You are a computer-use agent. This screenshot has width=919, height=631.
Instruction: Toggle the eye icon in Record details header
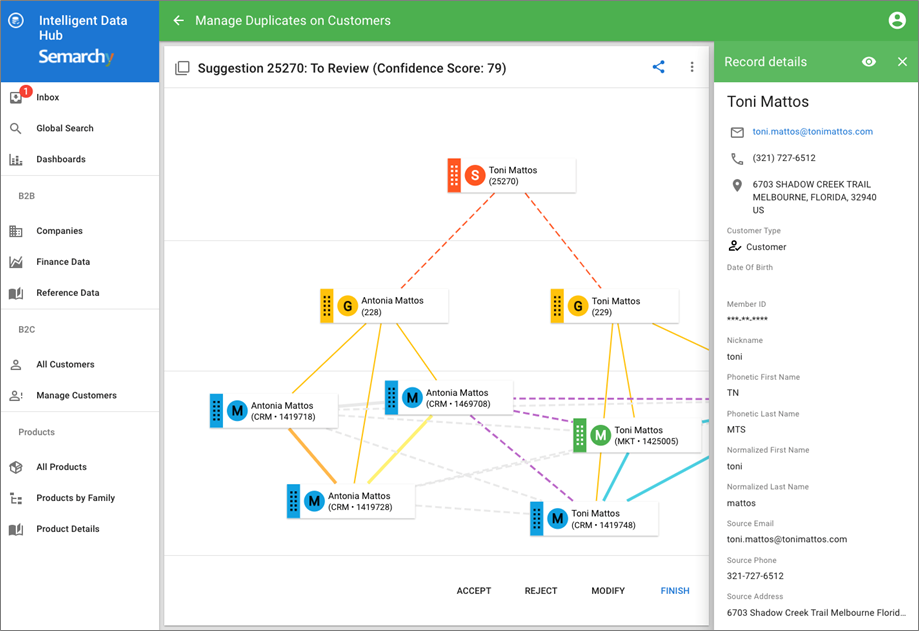pyautogui.click(x=869, y=62)
